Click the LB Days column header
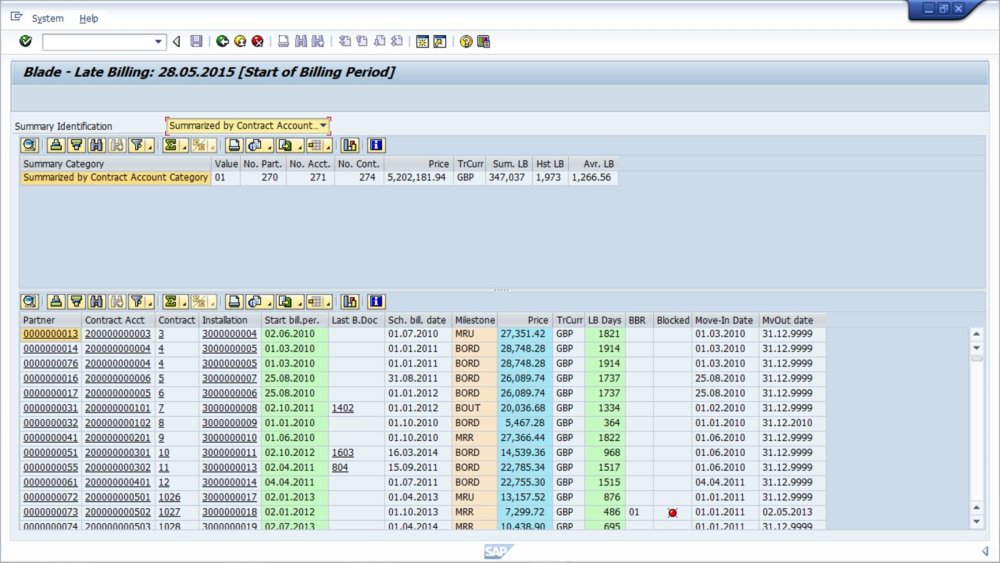 605,320
